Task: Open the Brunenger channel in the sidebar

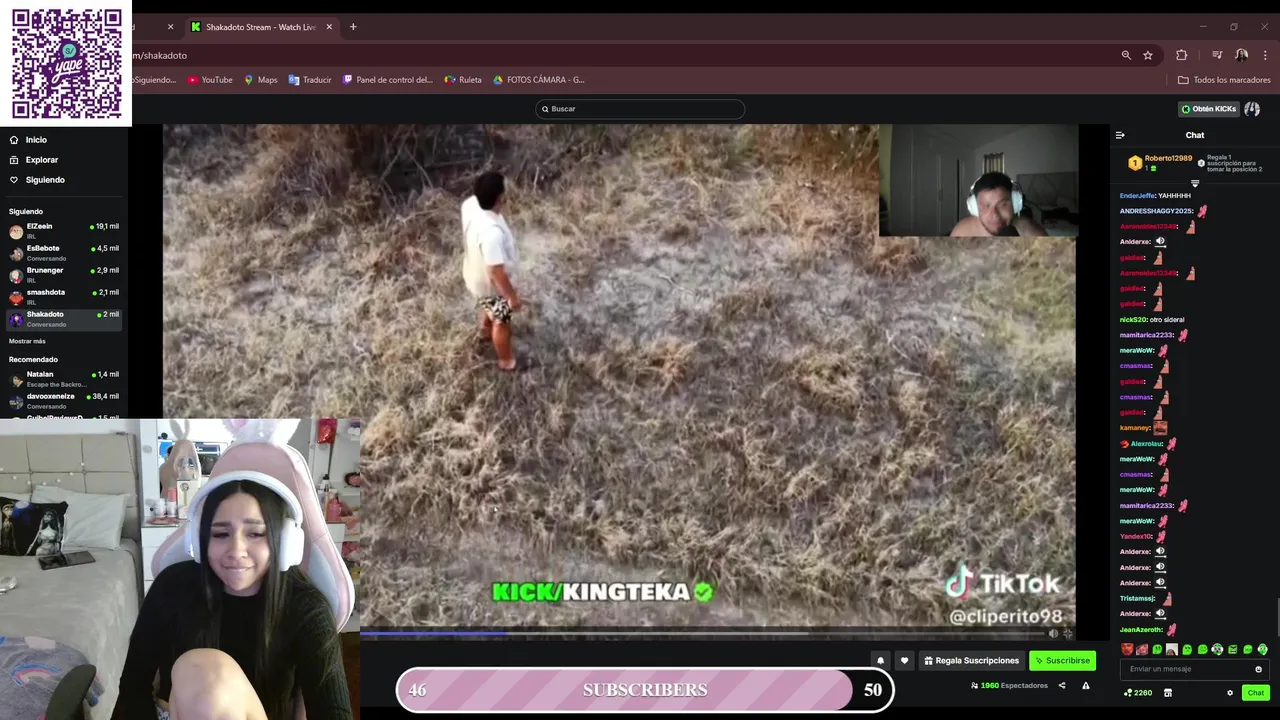Action: pos(64,275)
